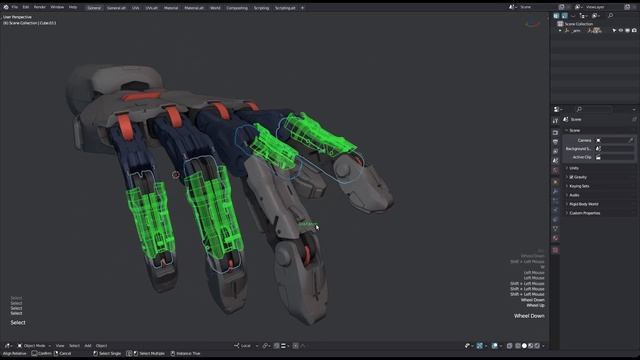This screenshot has width=640, height=360.
Task: Open the Texture properties tab
Action: tap(556, 250)
